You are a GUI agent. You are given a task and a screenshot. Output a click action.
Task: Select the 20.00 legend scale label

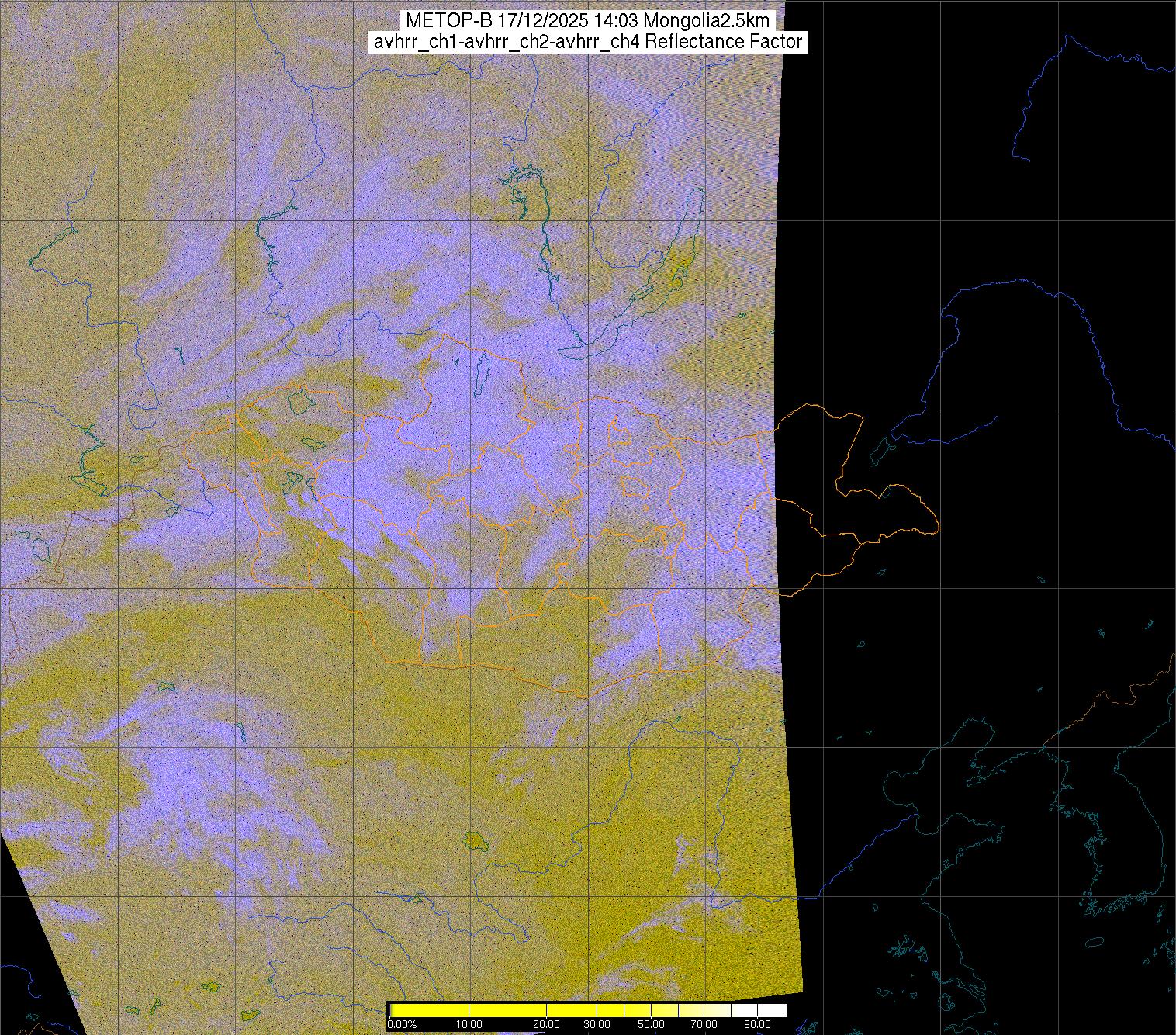point(547,1025)
